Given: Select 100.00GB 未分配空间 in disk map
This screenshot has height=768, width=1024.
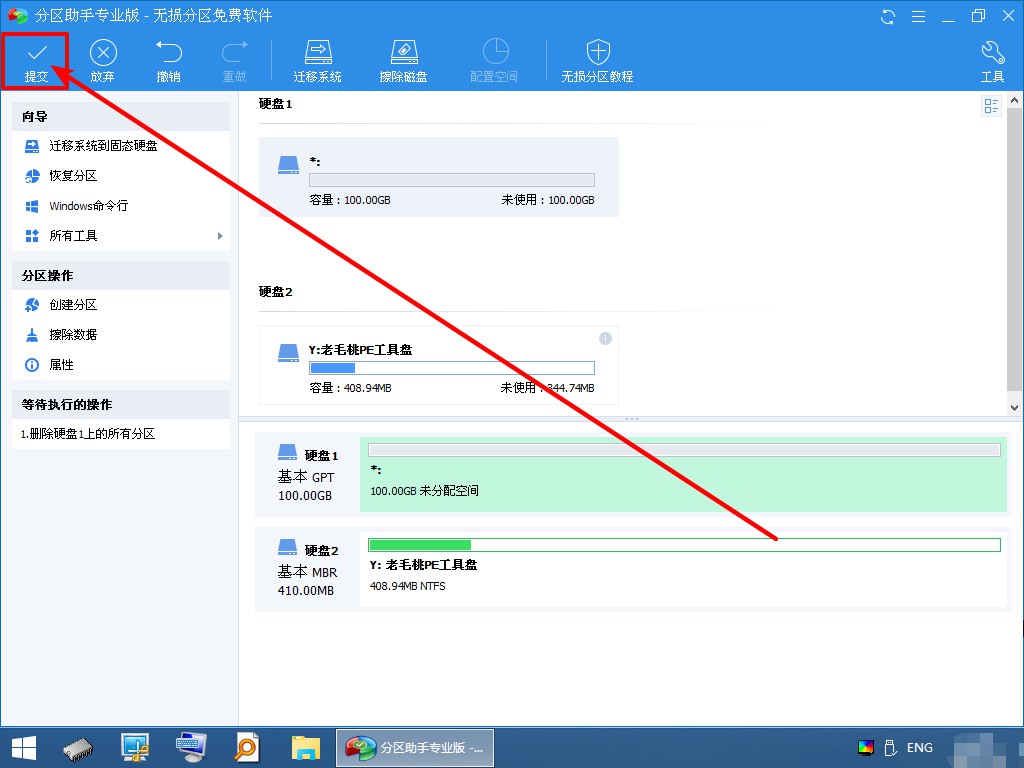Looking at the screenshot, I should pos(683,474).
